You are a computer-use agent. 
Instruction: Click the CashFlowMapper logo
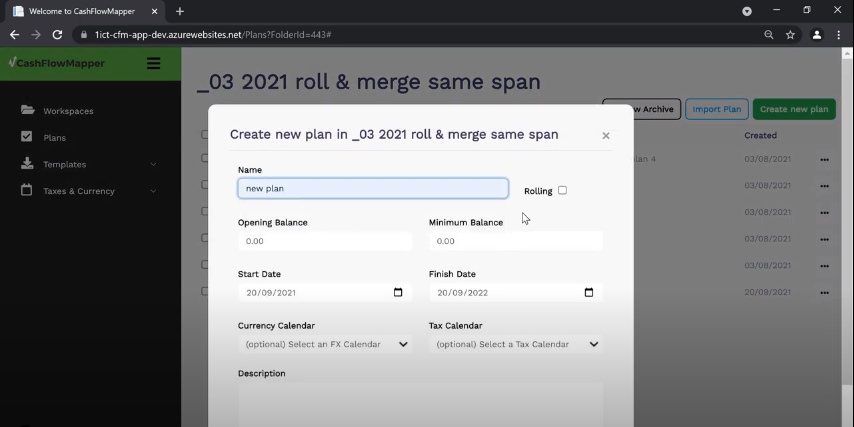point(57,63)
